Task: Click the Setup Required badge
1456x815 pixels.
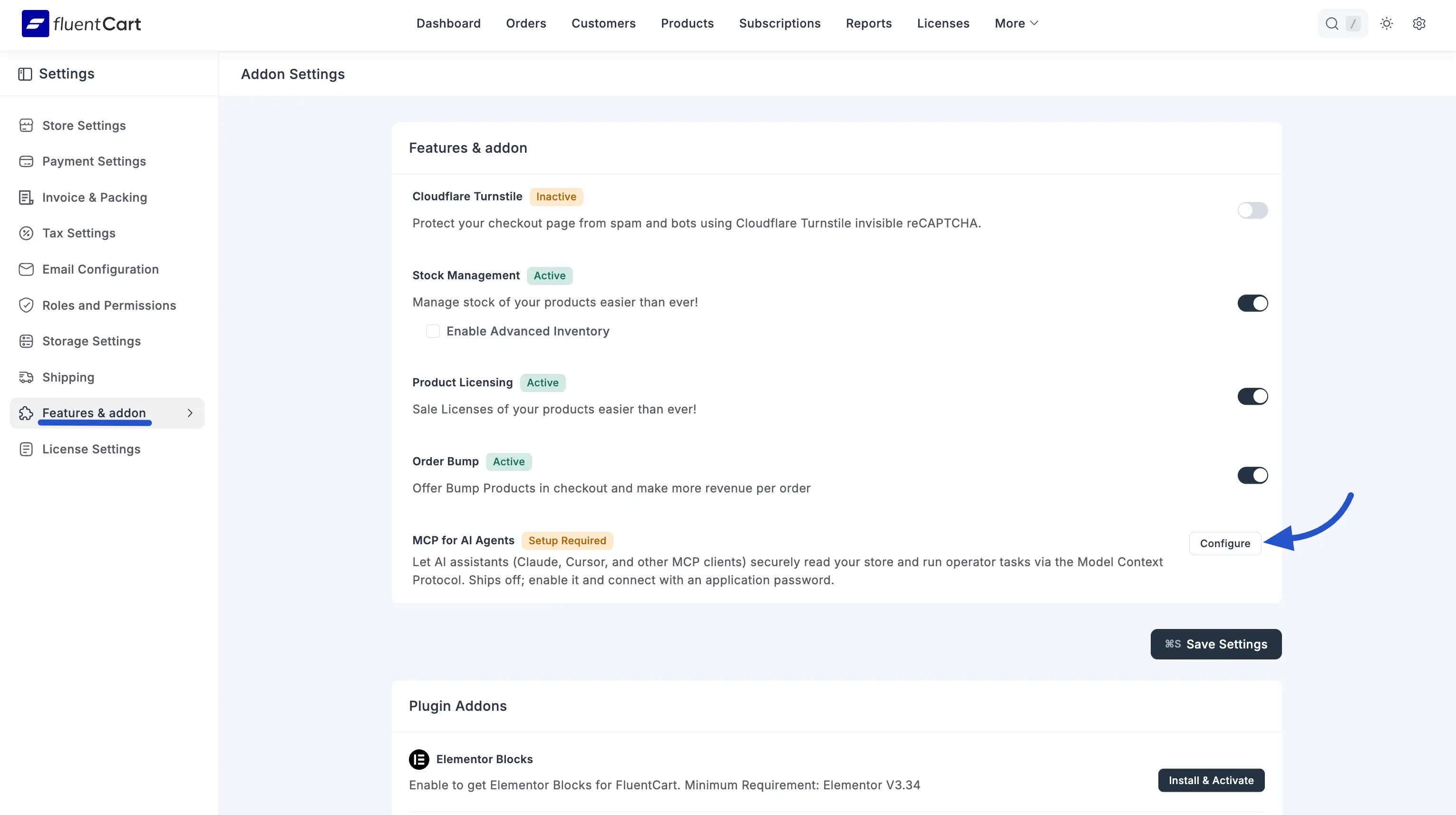Action: (x=567, y=540)
